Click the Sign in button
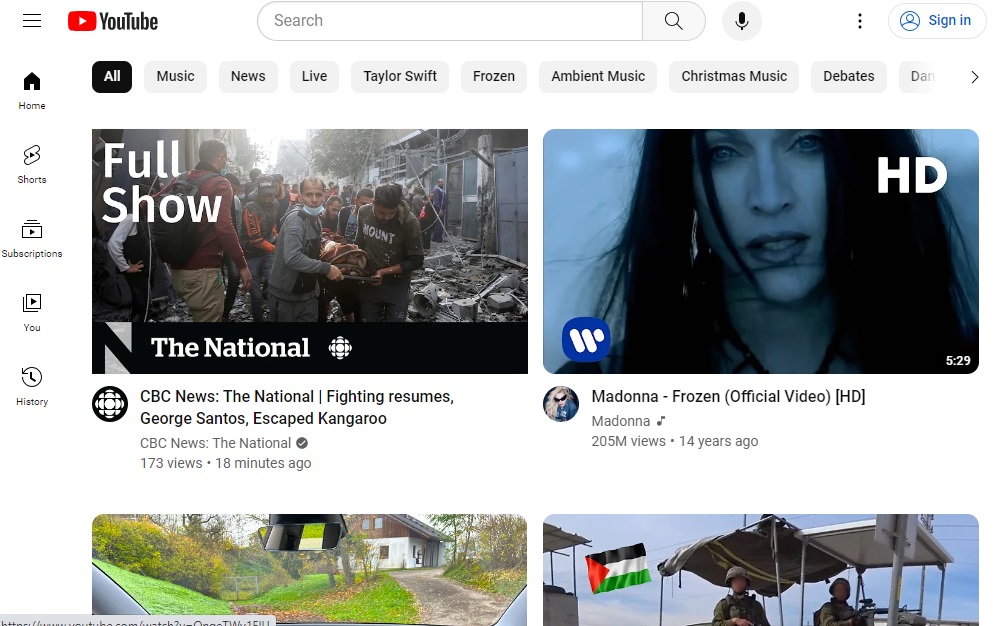Viewport: 993px width, 626px height. click(936, 21)
